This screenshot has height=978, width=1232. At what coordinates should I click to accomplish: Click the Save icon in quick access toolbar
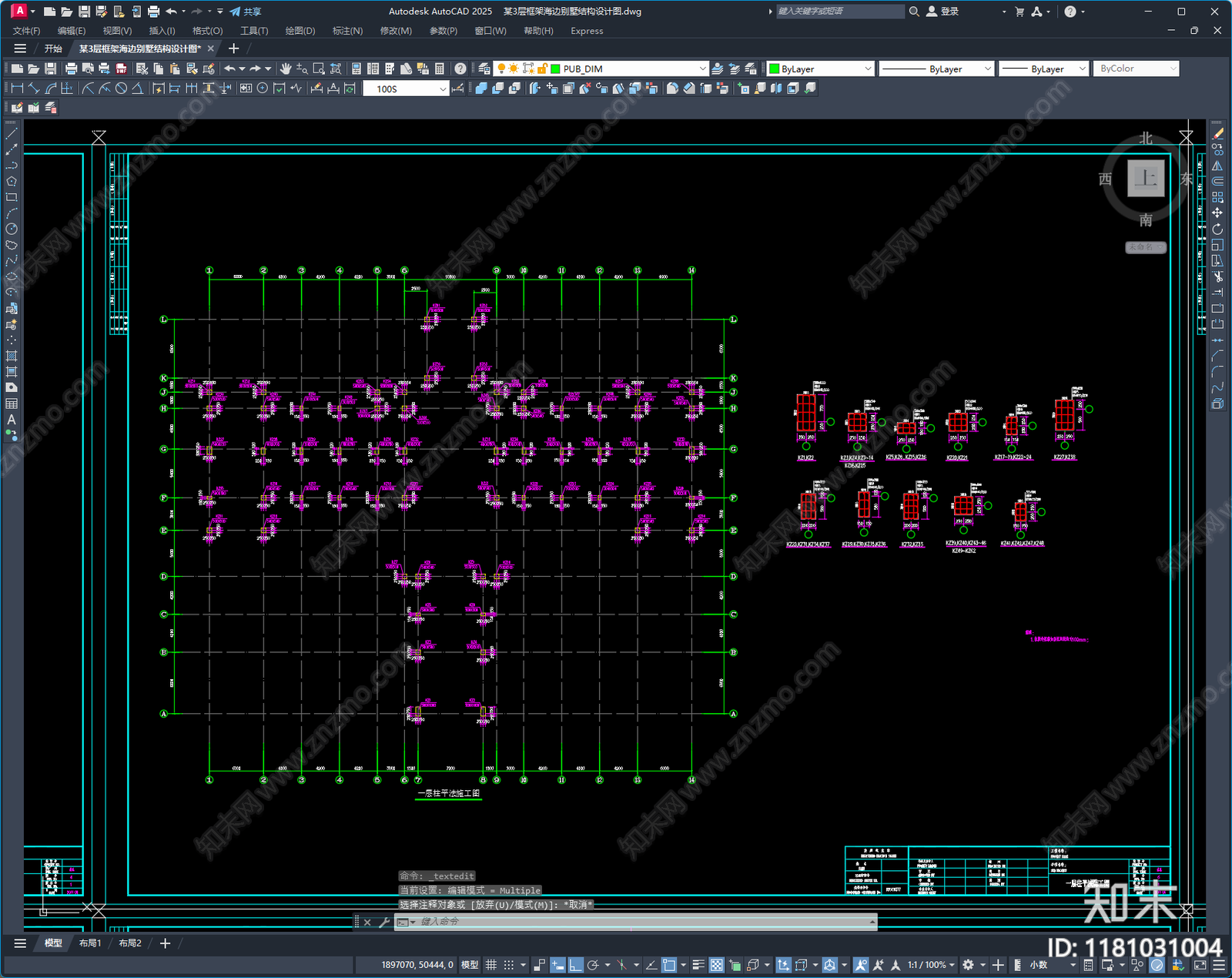point(84,12)
